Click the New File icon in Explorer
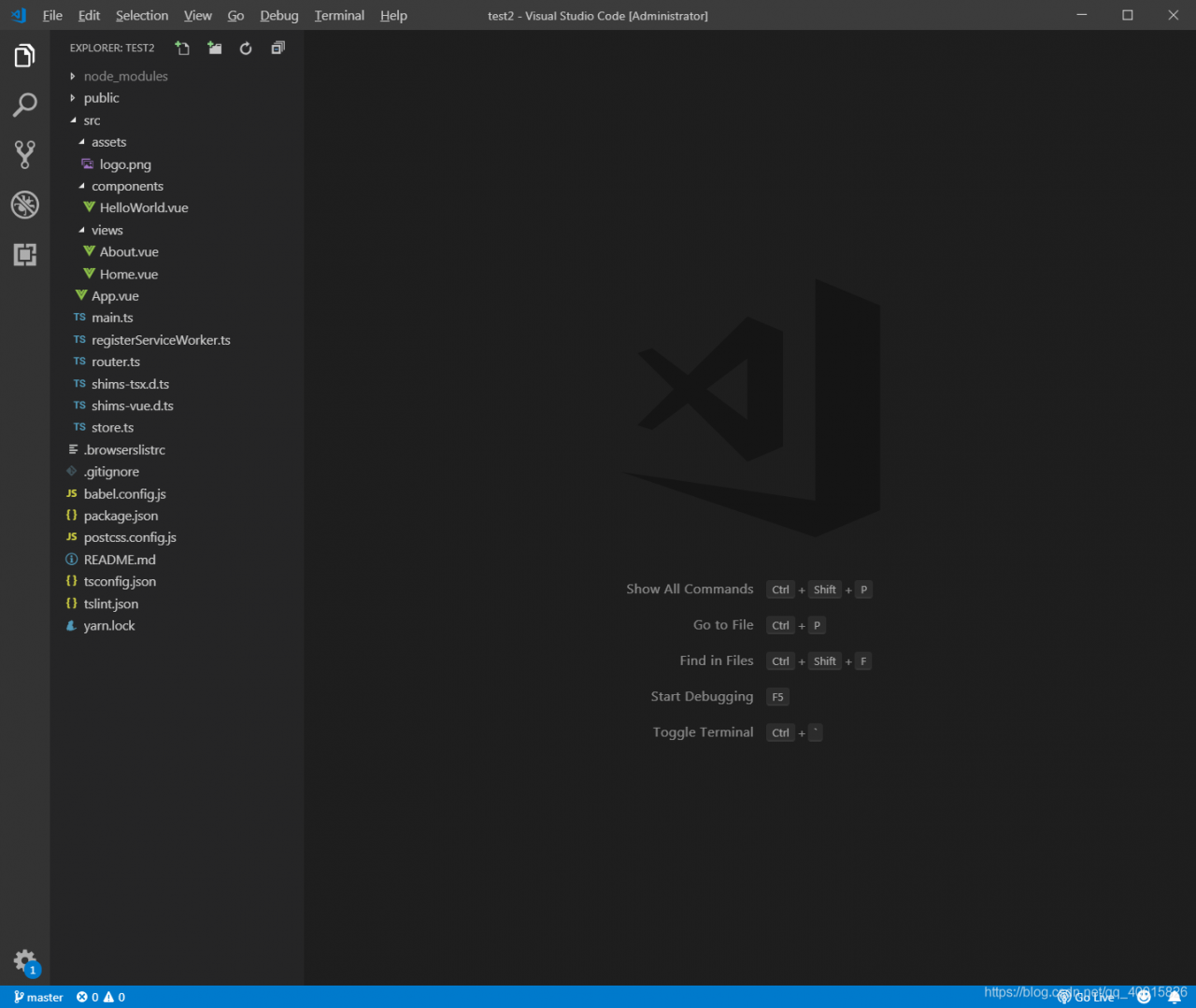 click(182, 48)
